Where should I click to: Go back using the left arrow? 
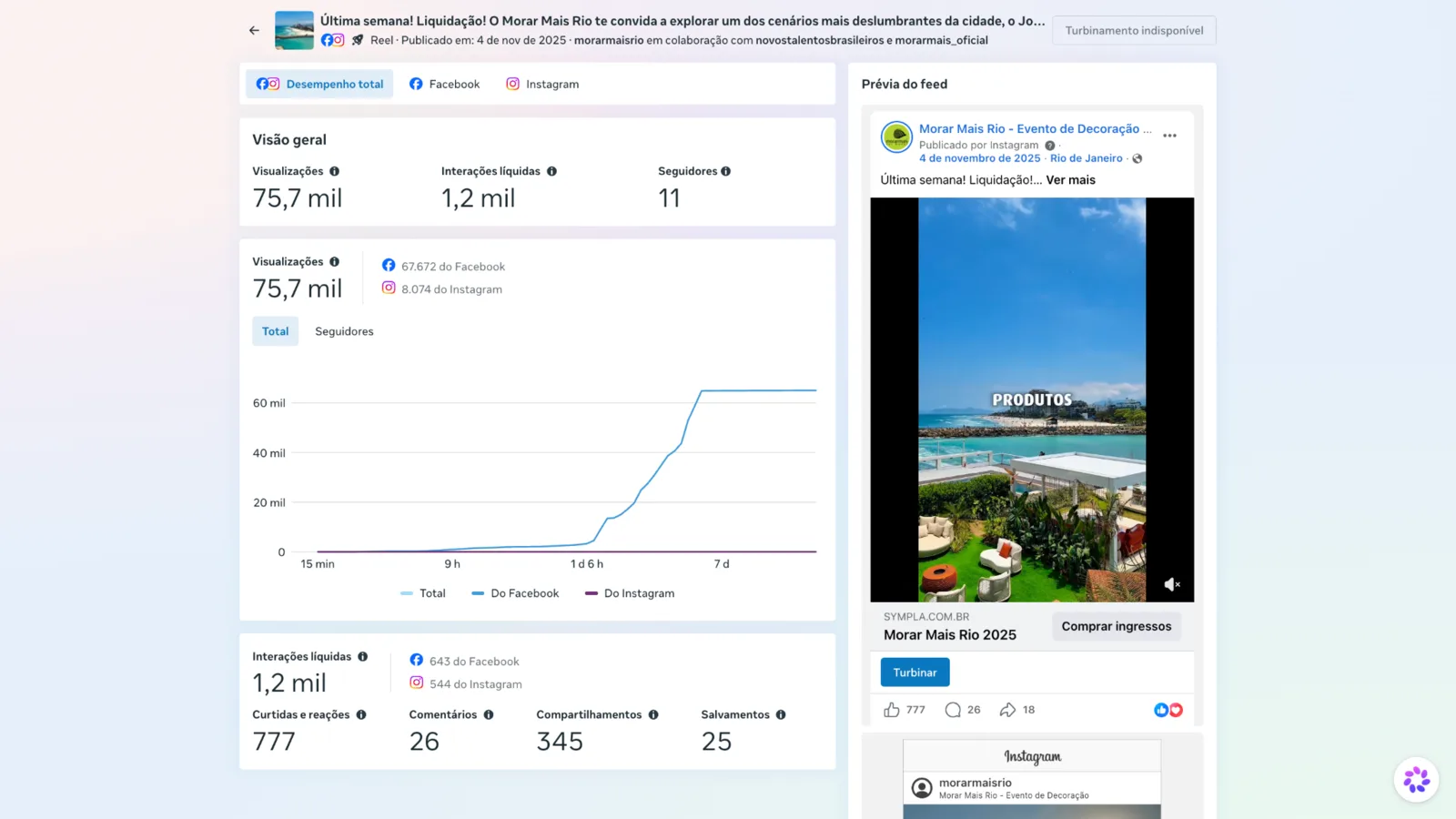254,30
